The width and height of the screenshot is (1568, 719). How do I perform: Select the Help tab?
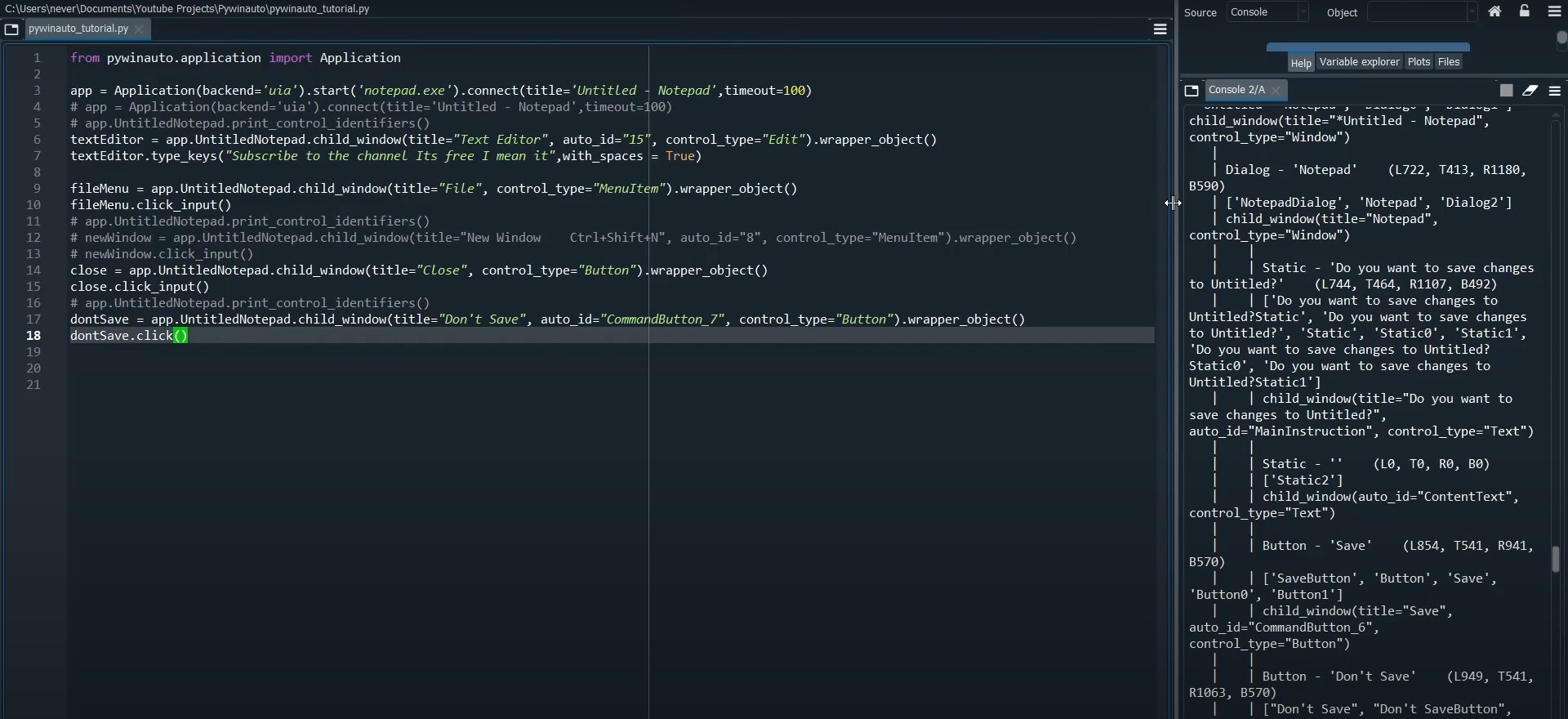[1301, 63]
